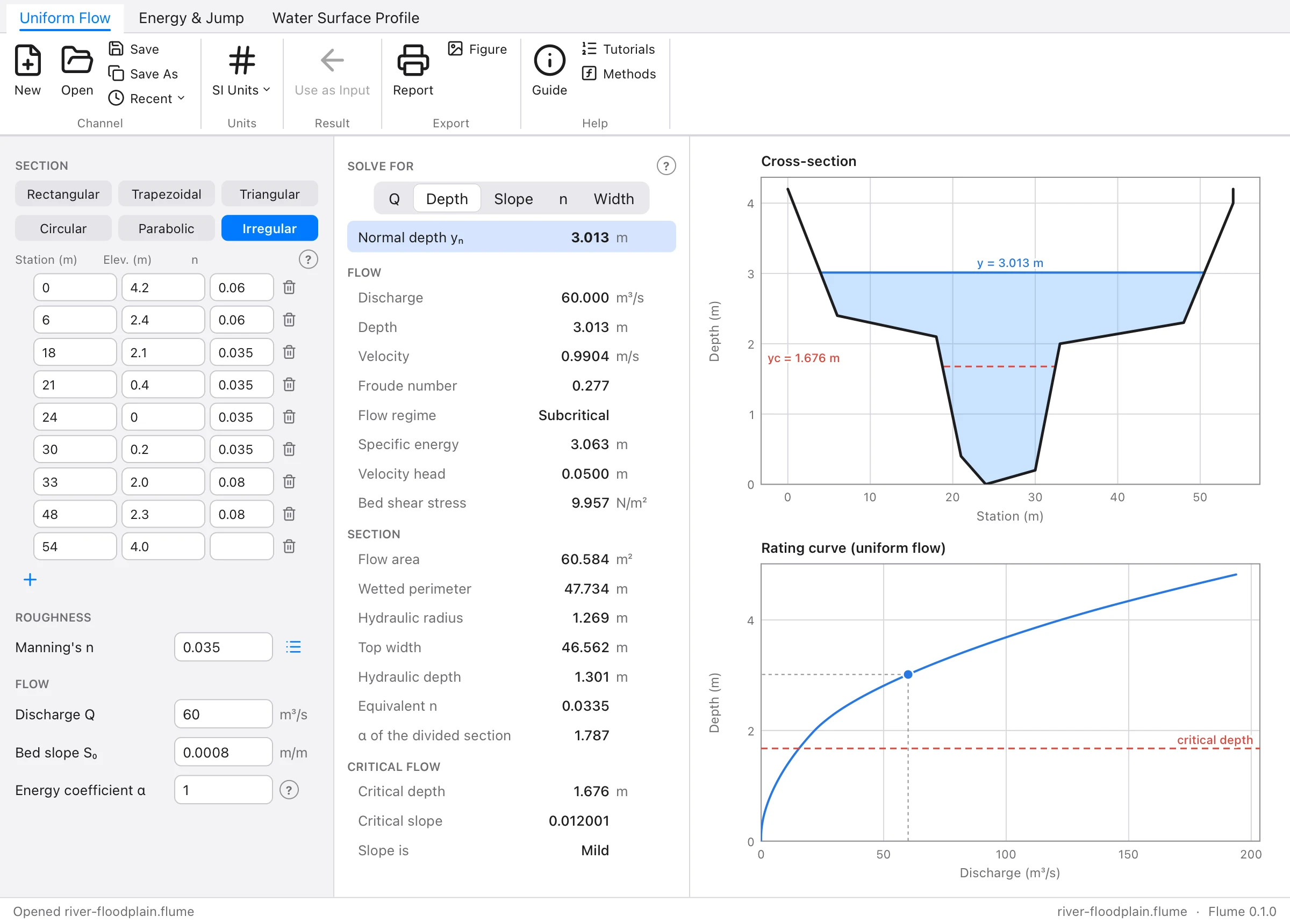Select the Triangular section type

click(x=270, y=194)
